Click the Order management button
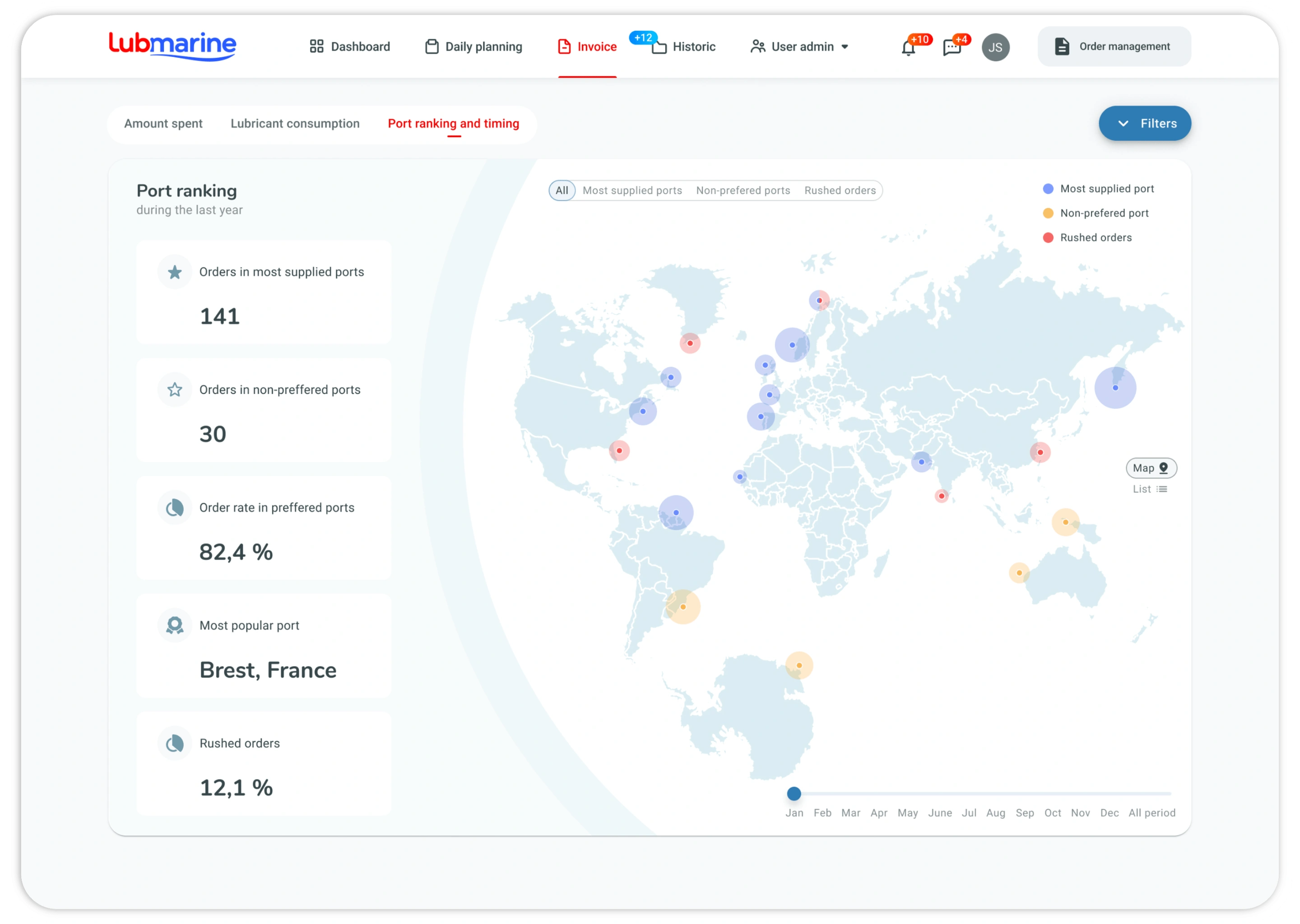The height and width of the screenshot is (924, 1300). [1114, 46]
